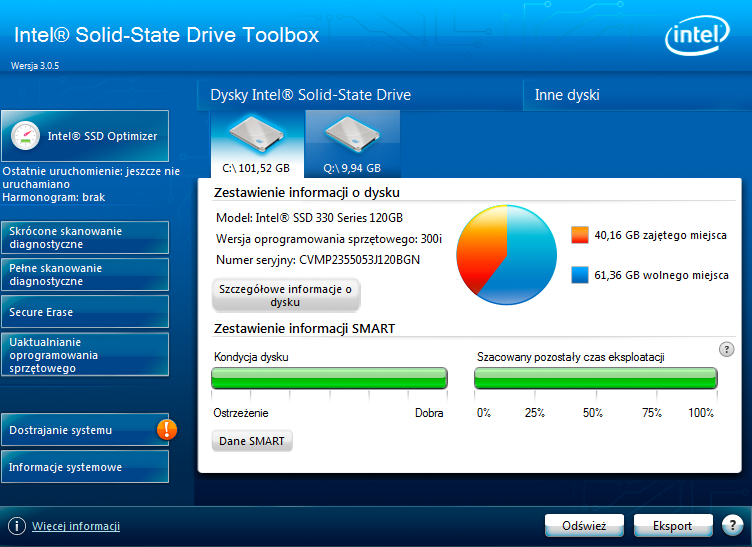Click the Kondycja dysku health bar
The image size is (752, 547).
coord(329,378)
